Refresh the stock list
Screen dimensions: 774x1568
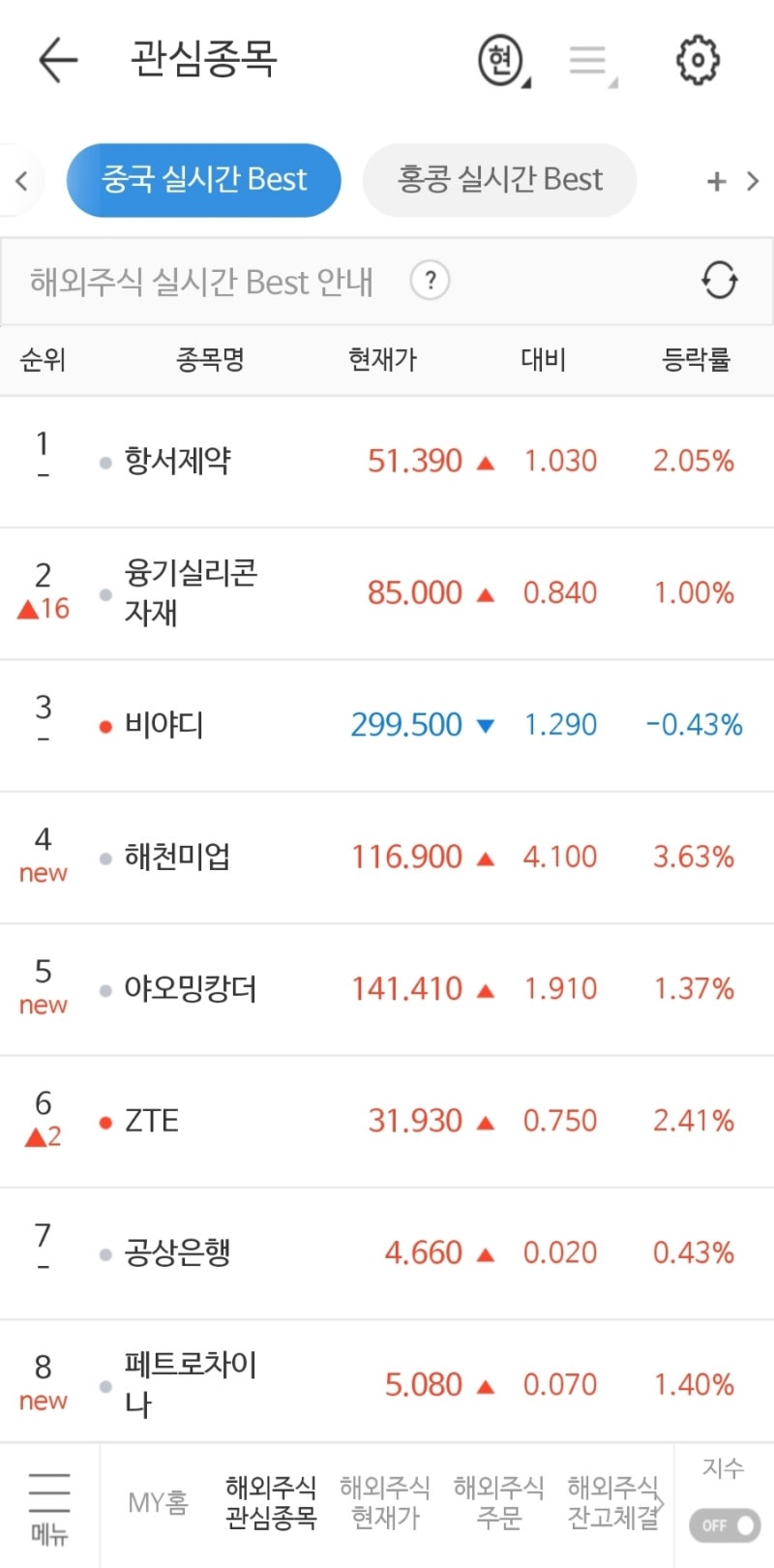tap(718, 282)
